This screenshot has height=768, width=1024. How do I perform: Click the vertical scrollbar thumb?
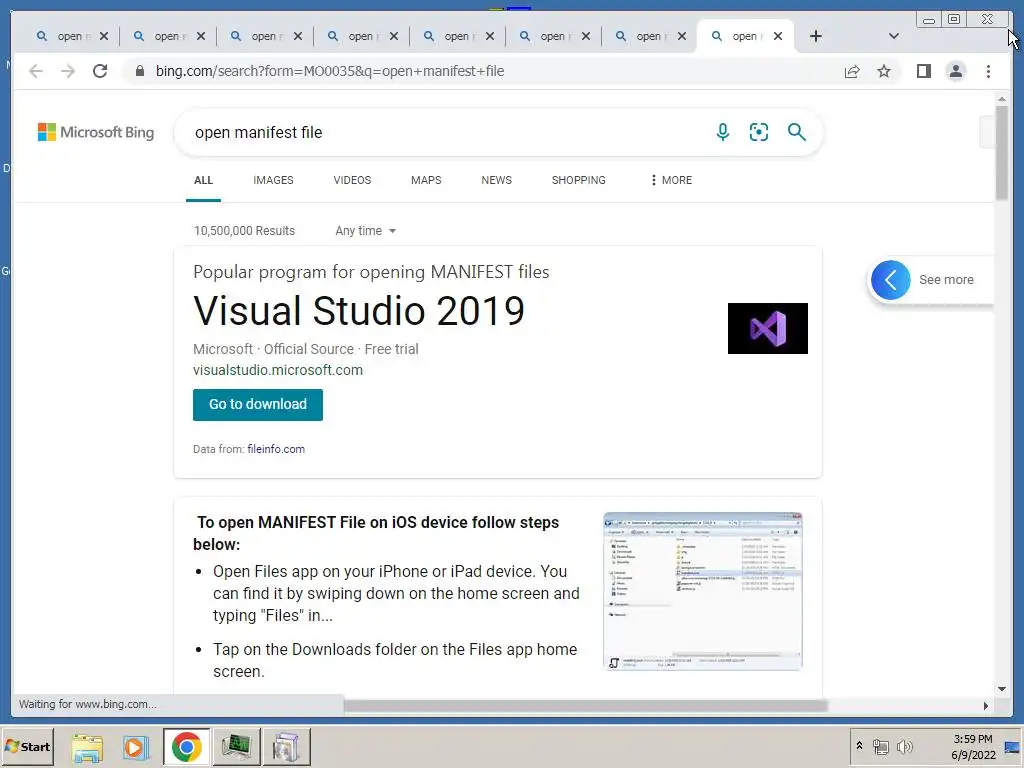pyautogui.click(x=1002, y=152)
